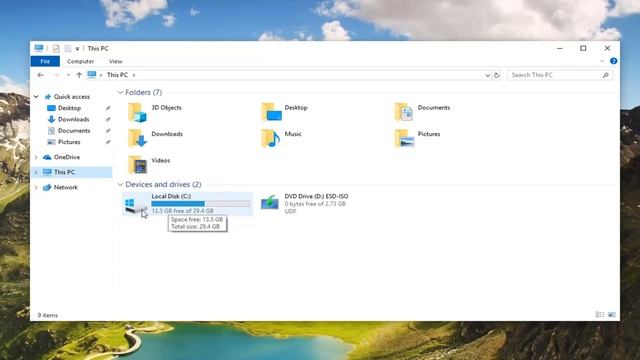Click the 'Local Disk (C:)' label

tap(171, 196)
